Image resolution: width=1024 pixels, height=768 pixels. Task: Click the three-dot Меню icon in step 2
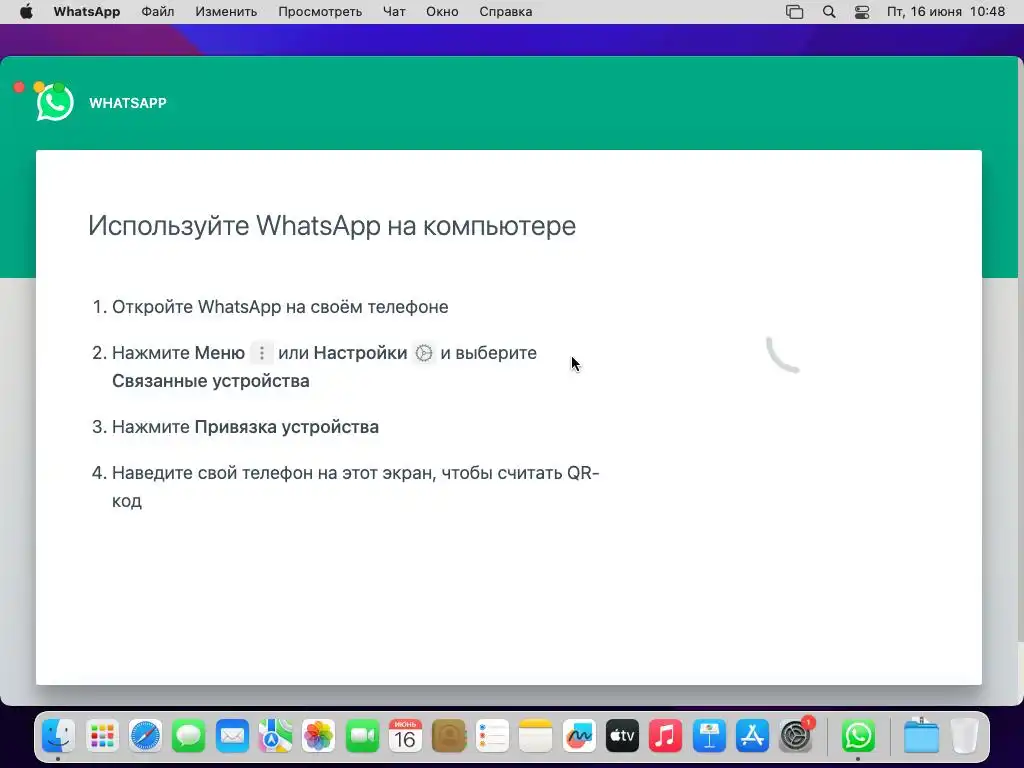tap(262, 353)
